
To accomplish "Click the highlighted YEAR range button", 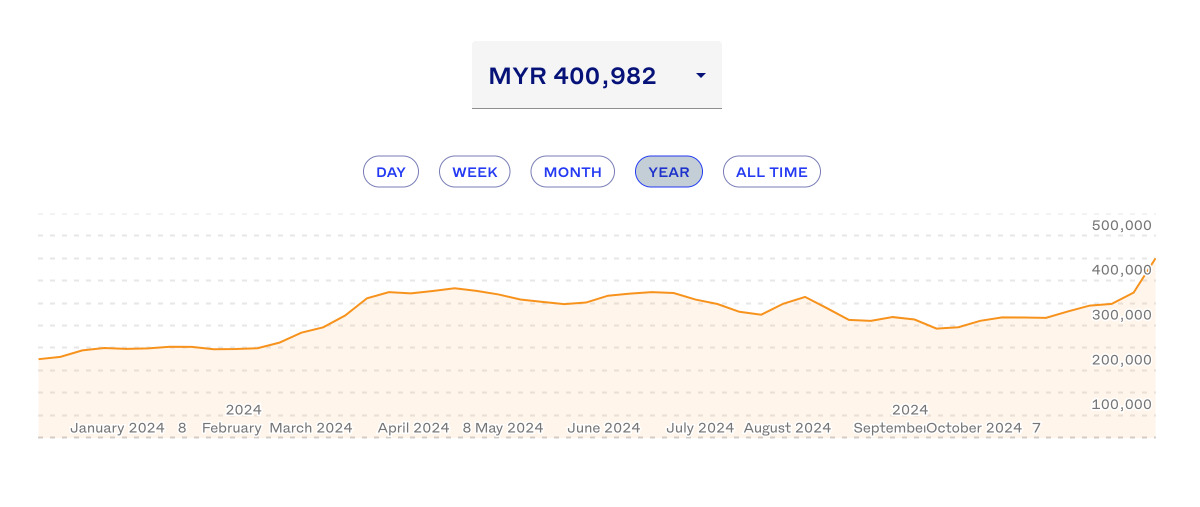I will point(669,172).
